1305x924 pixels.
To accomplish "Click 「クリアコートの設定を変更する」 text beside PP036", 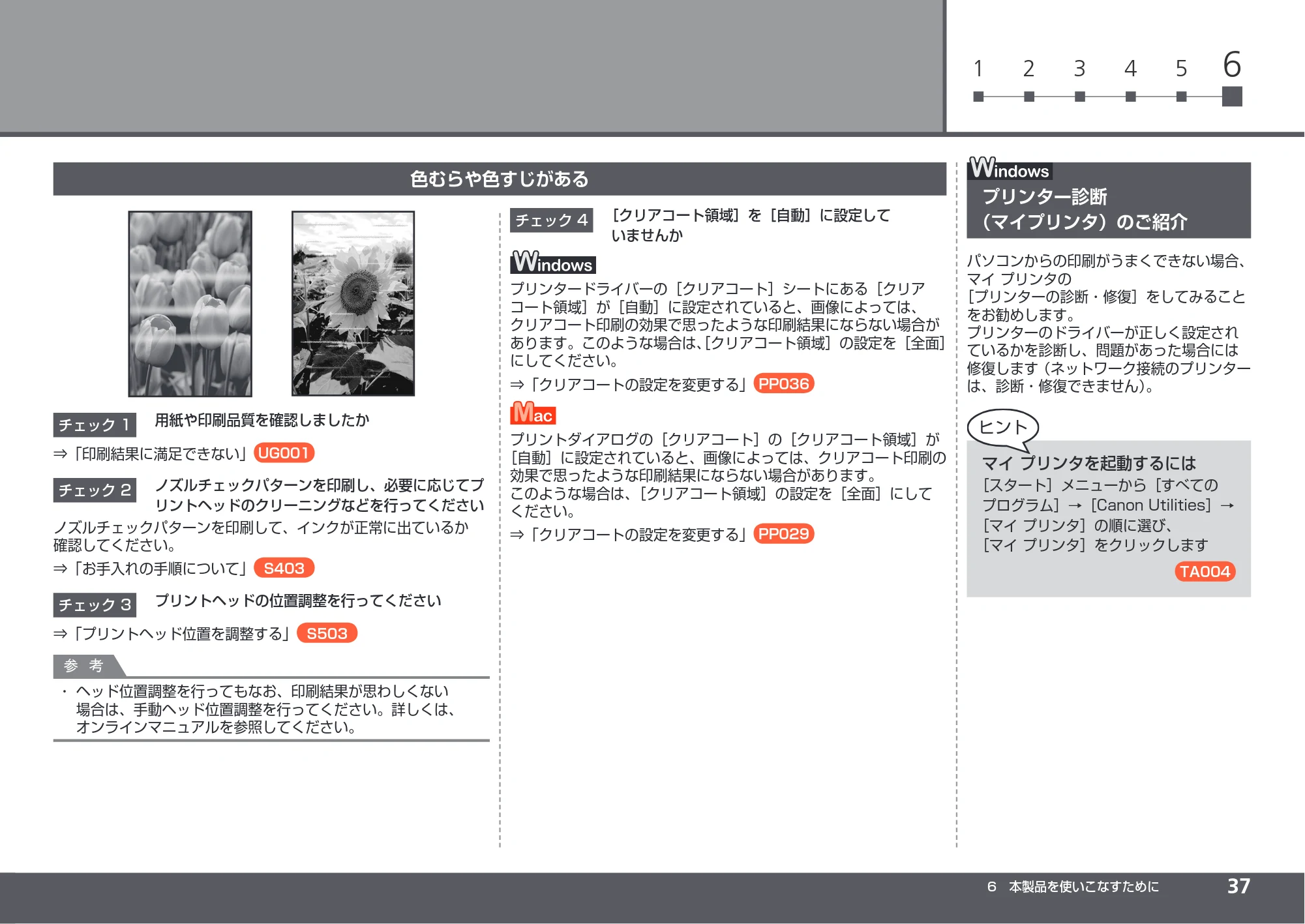I will (x=638, y=385).
